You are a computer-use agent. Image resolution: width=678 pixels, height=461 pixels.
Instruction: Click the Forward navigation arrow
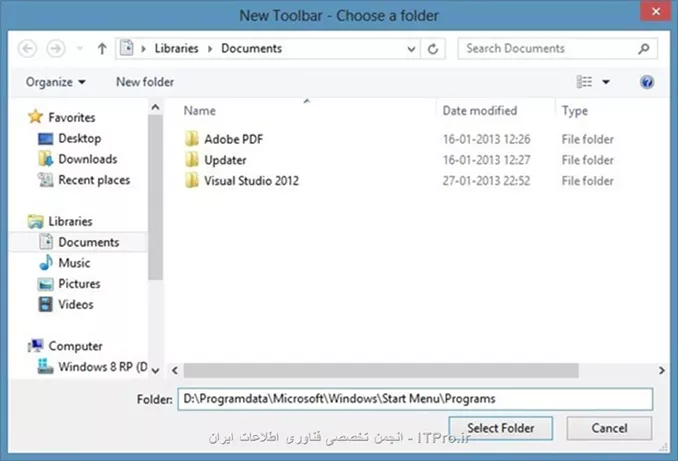click(x=56, y=48)
